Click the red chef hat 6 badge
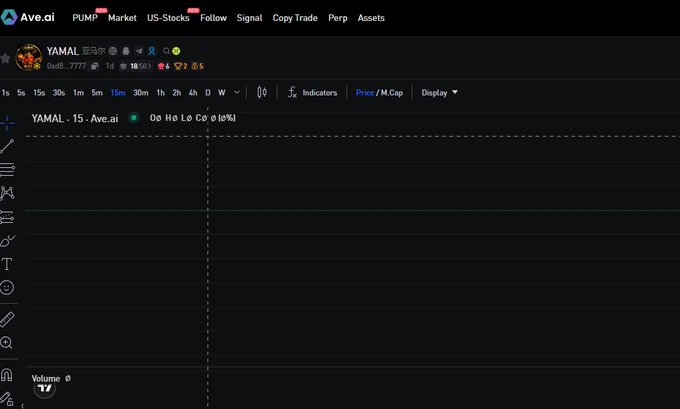Viewport: 680px width, 409px height. point(163,66)
